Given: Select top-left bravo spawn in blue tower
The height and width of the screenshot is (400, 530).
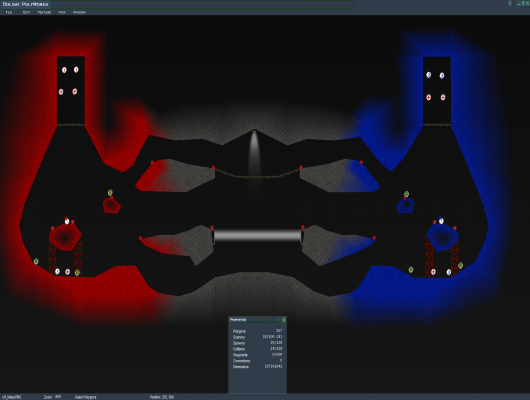Looking at the screenshot, I should coord(429,75).
